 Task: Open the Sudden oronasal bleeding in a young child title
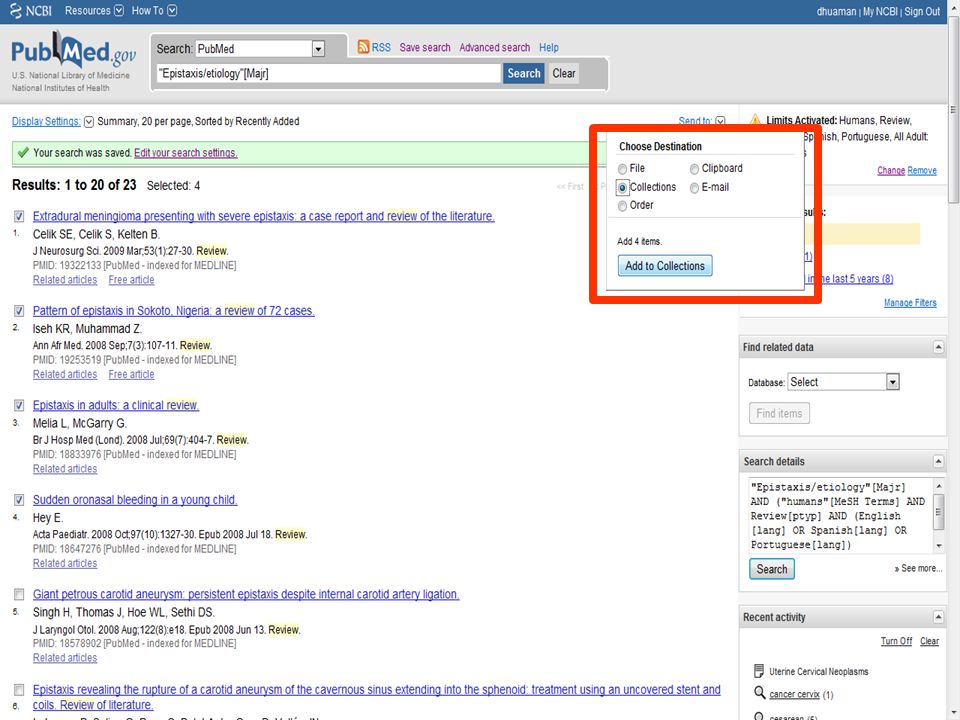click(135, 500)
